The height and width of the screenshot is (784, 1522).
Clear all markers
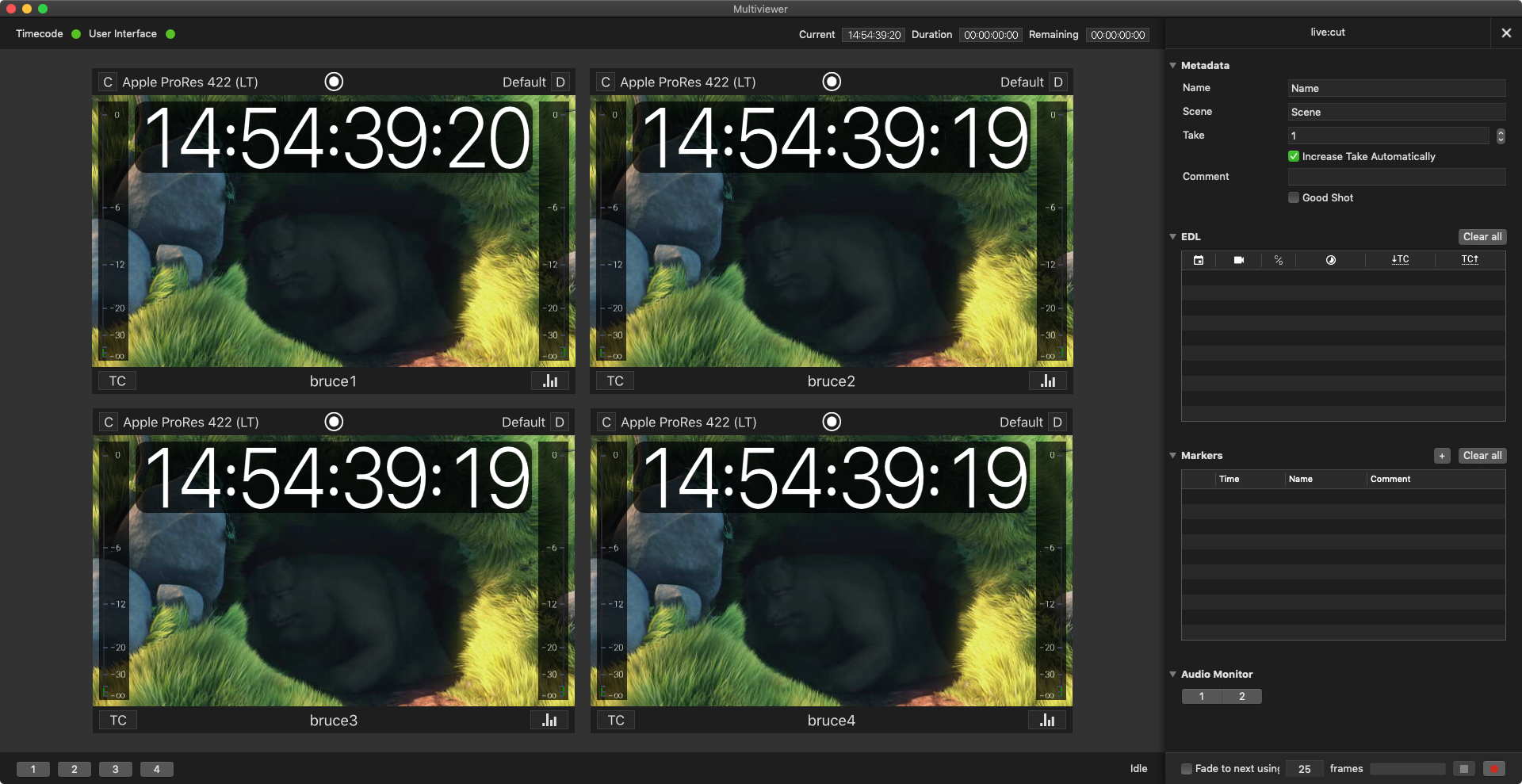click(1482, 456)
